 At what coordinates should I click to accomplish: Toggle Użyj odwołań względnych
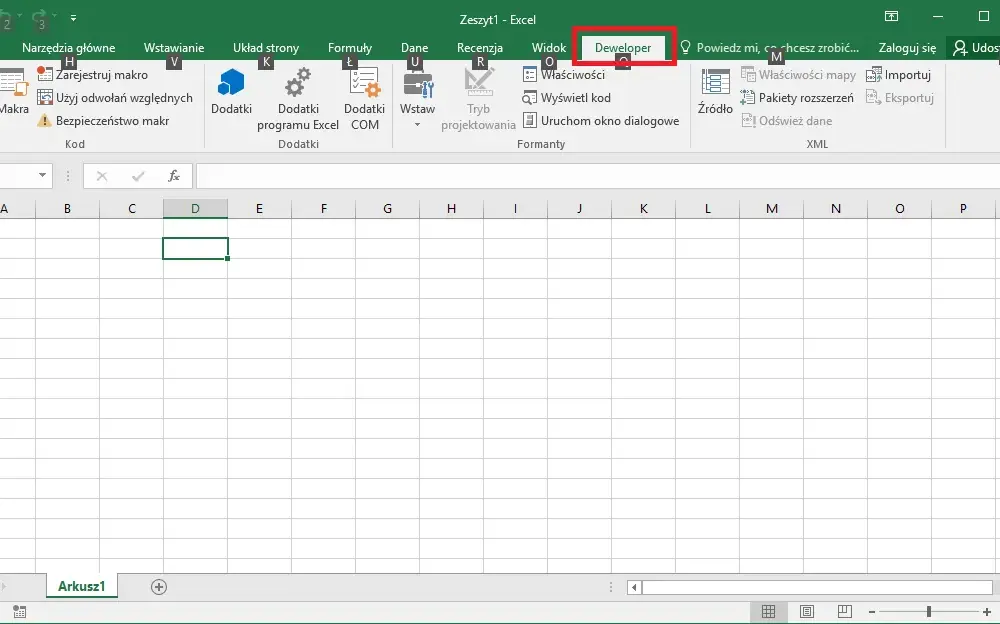click(x=115, y=98)
